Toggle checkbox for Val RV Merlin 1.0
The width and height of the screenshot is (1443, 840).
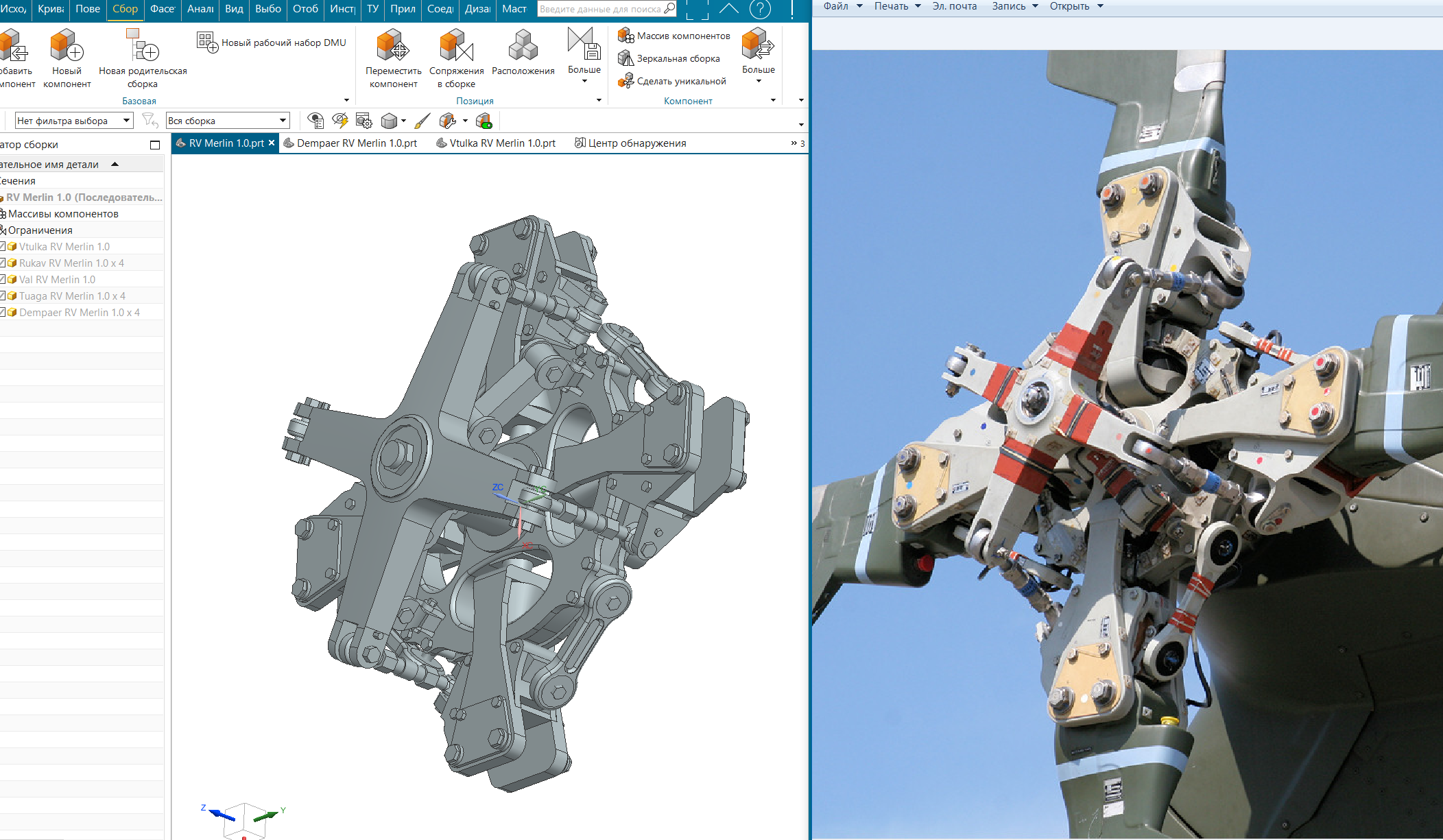point(2,280)
